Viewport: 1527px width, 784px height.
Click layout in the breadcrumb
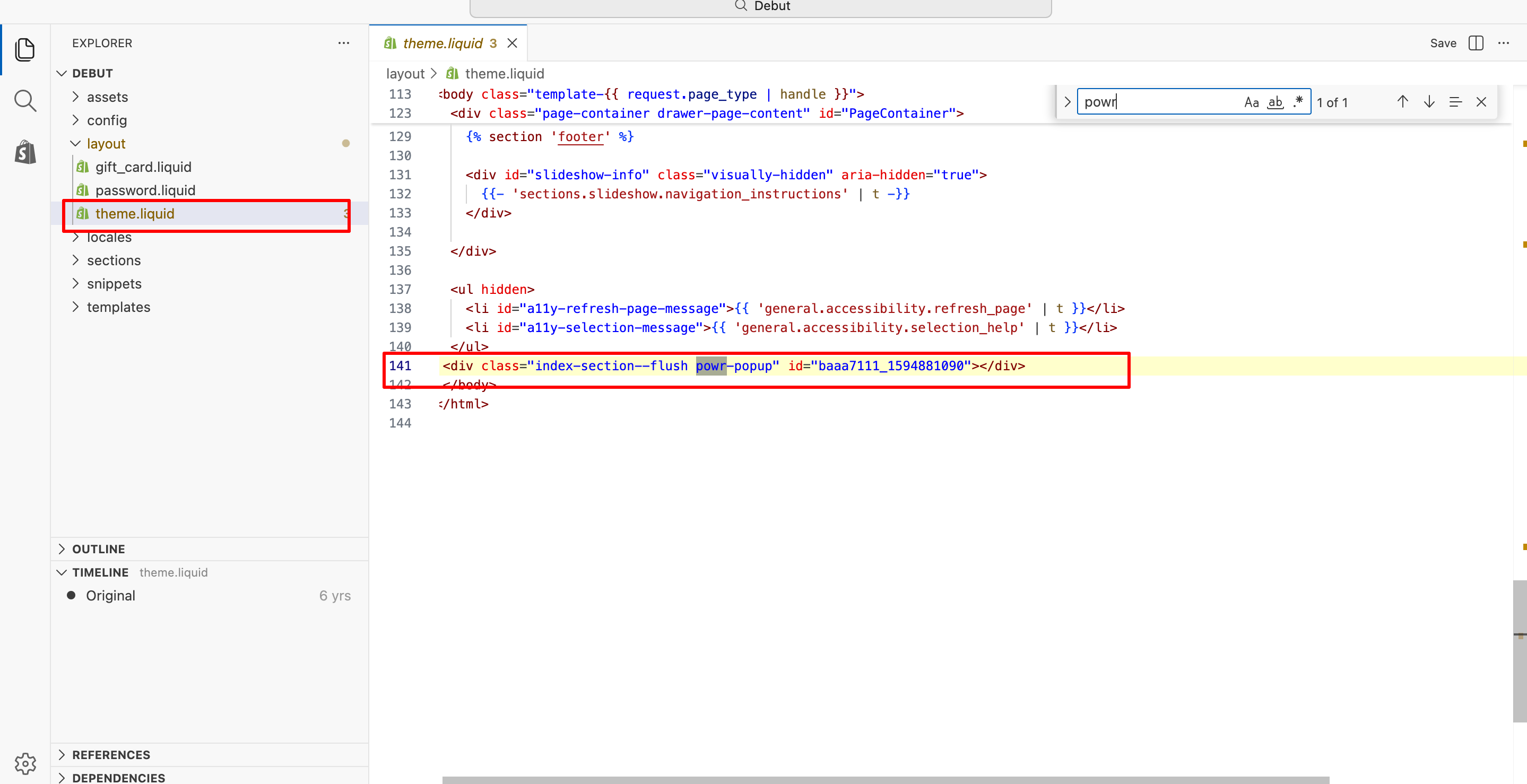pos(405,74)
